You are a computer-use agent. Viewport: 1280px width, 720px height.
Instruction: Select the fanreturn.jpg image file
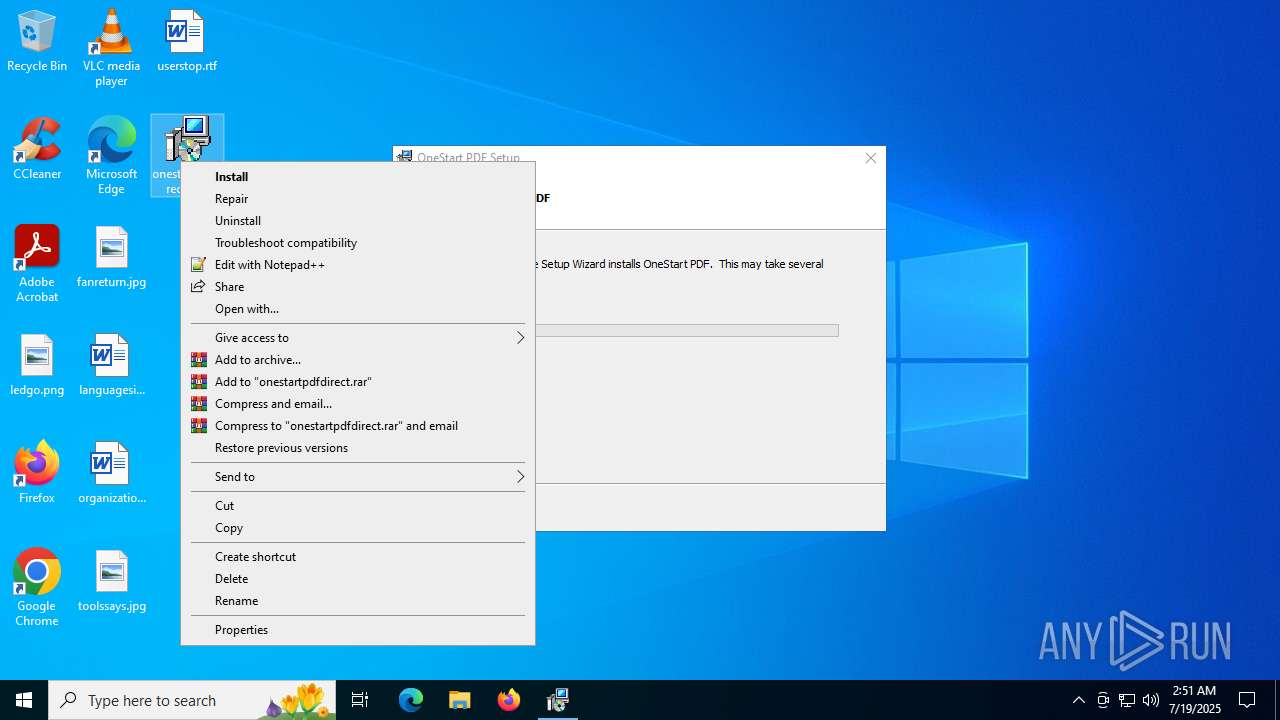coord(111,258)
